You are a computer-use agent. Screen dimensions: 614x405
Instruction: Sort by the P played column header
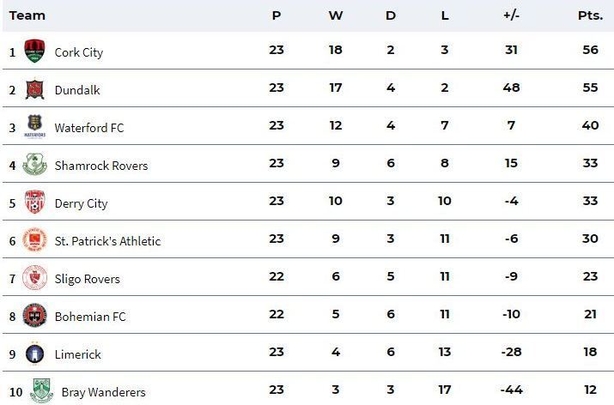[276, 16]
